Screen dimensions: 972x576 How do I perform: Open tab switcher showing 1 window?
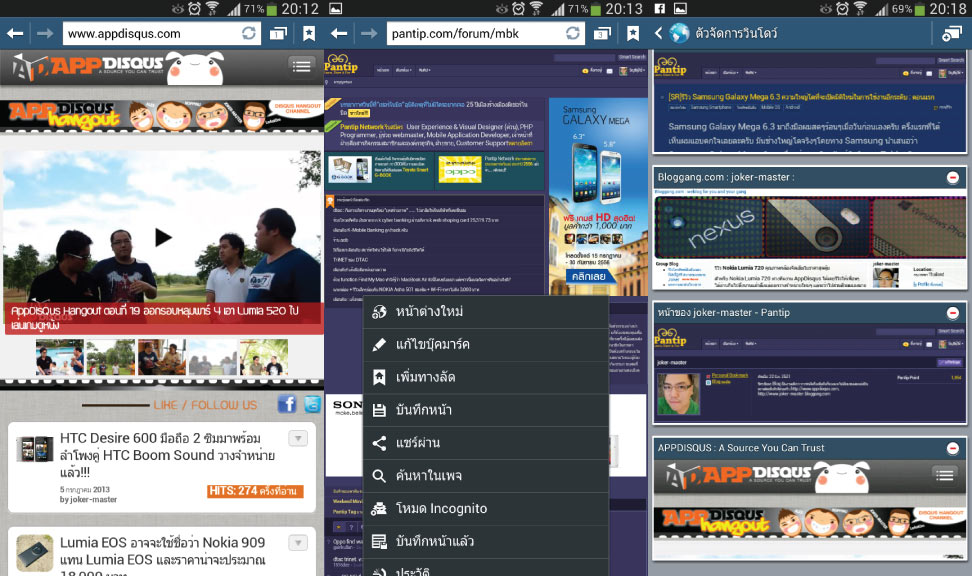278,33
